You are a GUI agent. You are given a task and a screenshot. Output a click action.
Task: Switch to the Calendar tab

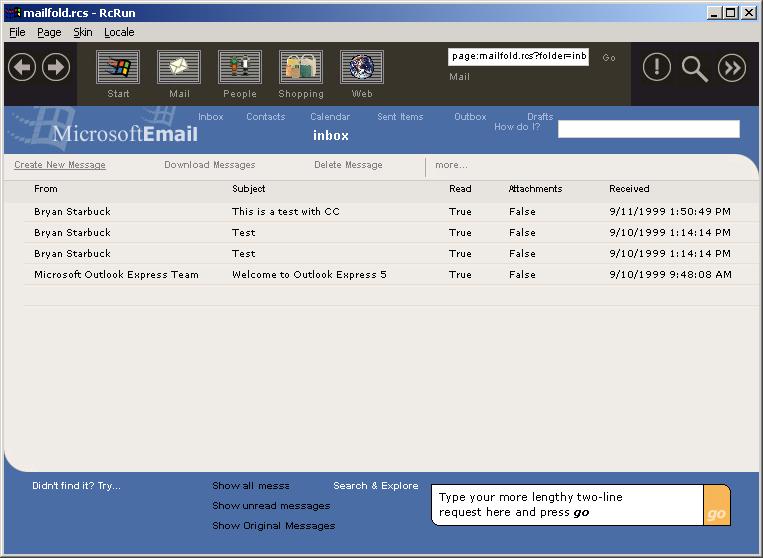coord(330,117)
